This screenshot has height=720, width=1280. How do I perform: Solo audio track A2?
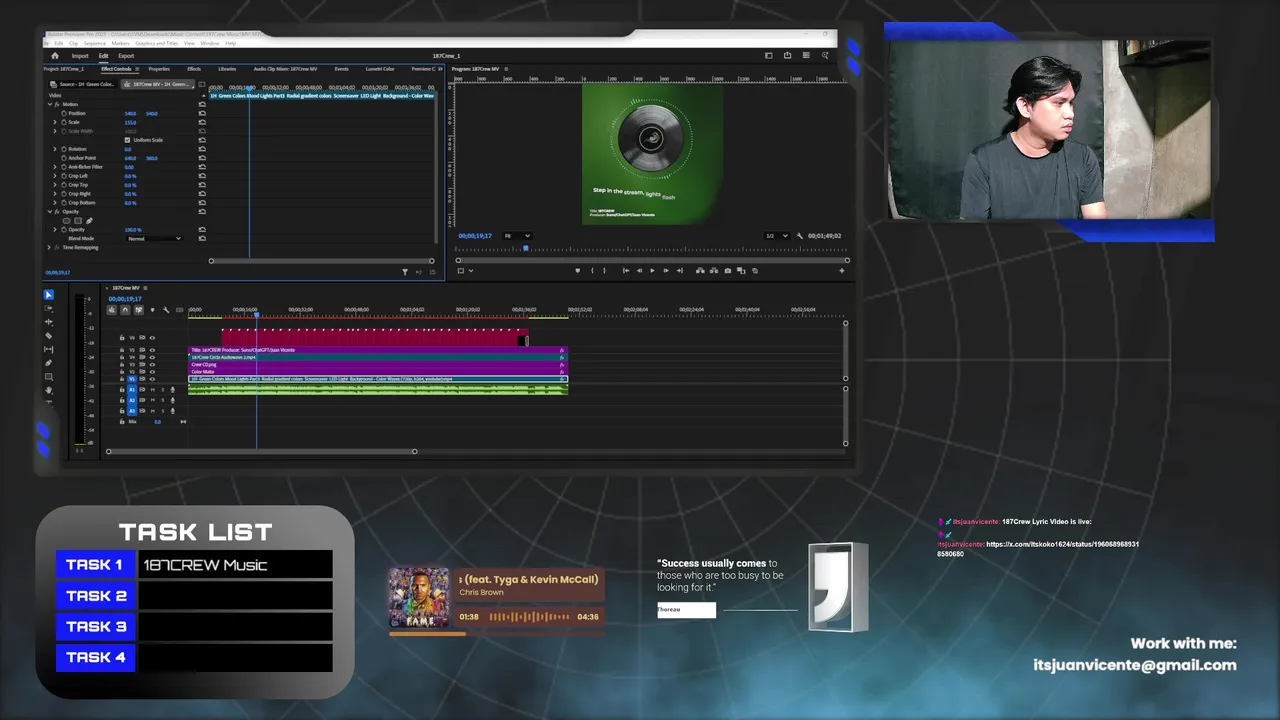click(x=163, y=400)
